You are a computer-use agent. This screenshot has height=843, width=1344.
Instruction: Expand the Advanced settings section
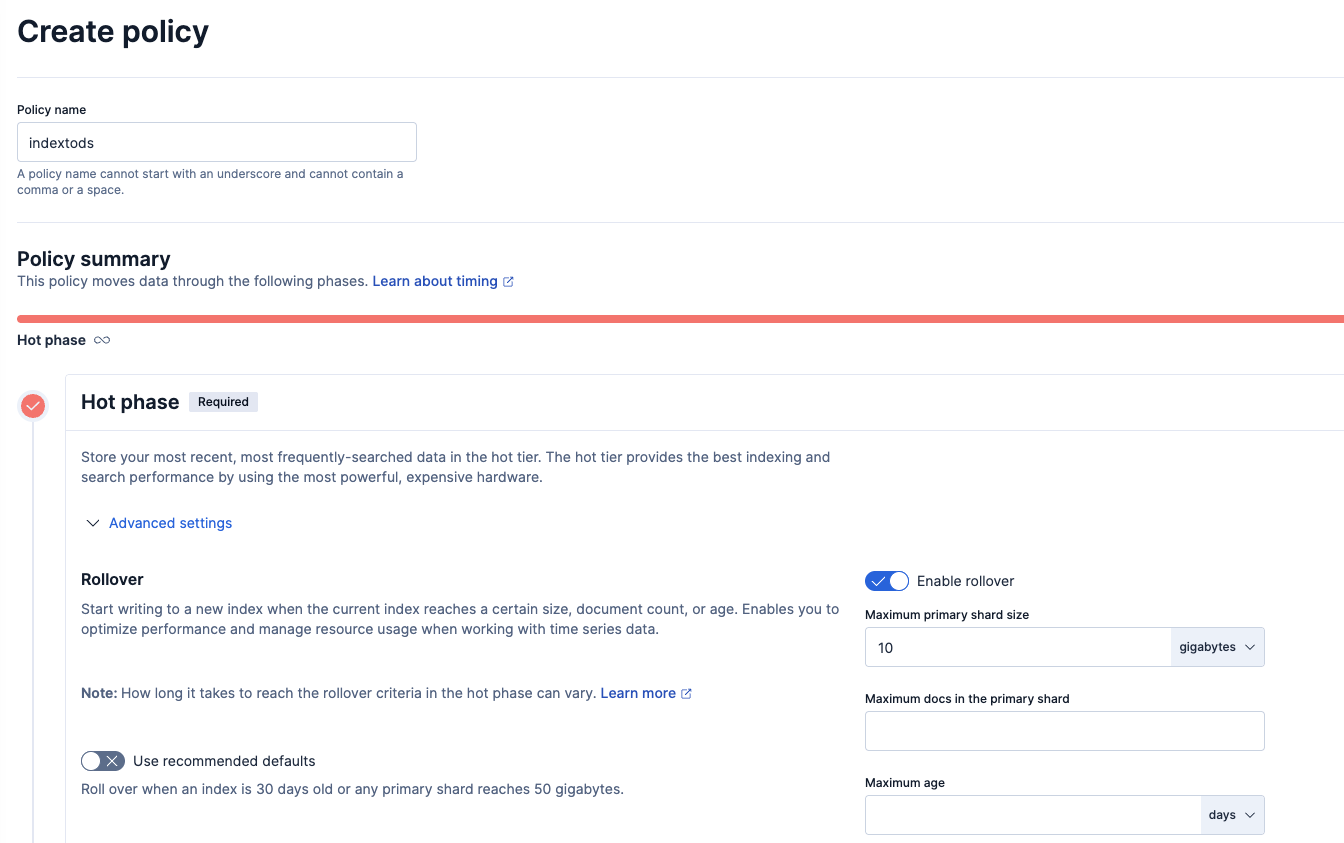pyautogui.click(x=170, y=522)
